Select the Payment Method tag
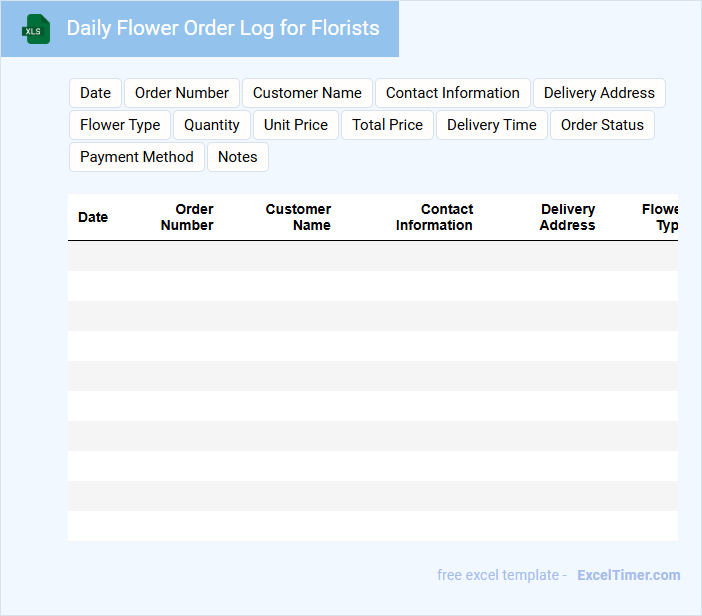702x616 pixels. coord(137,157)
